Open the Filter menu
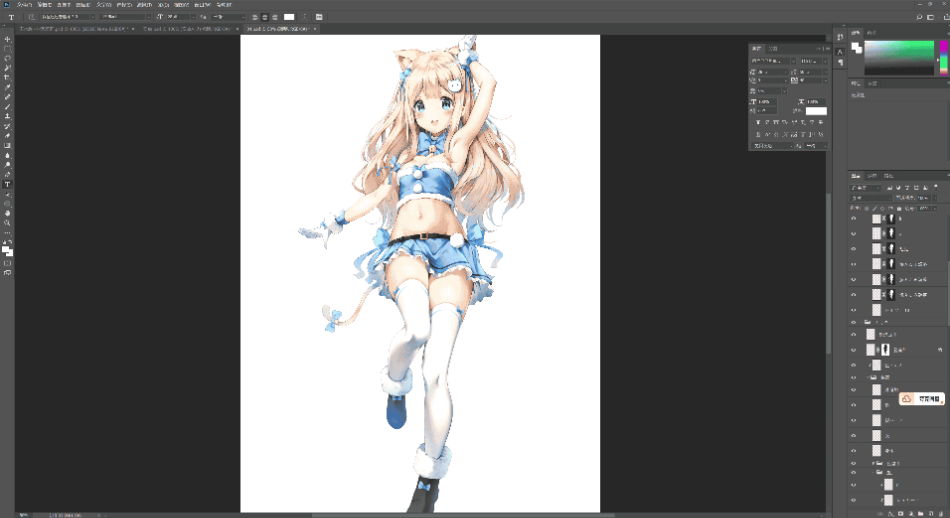 (x=144, y=4)
